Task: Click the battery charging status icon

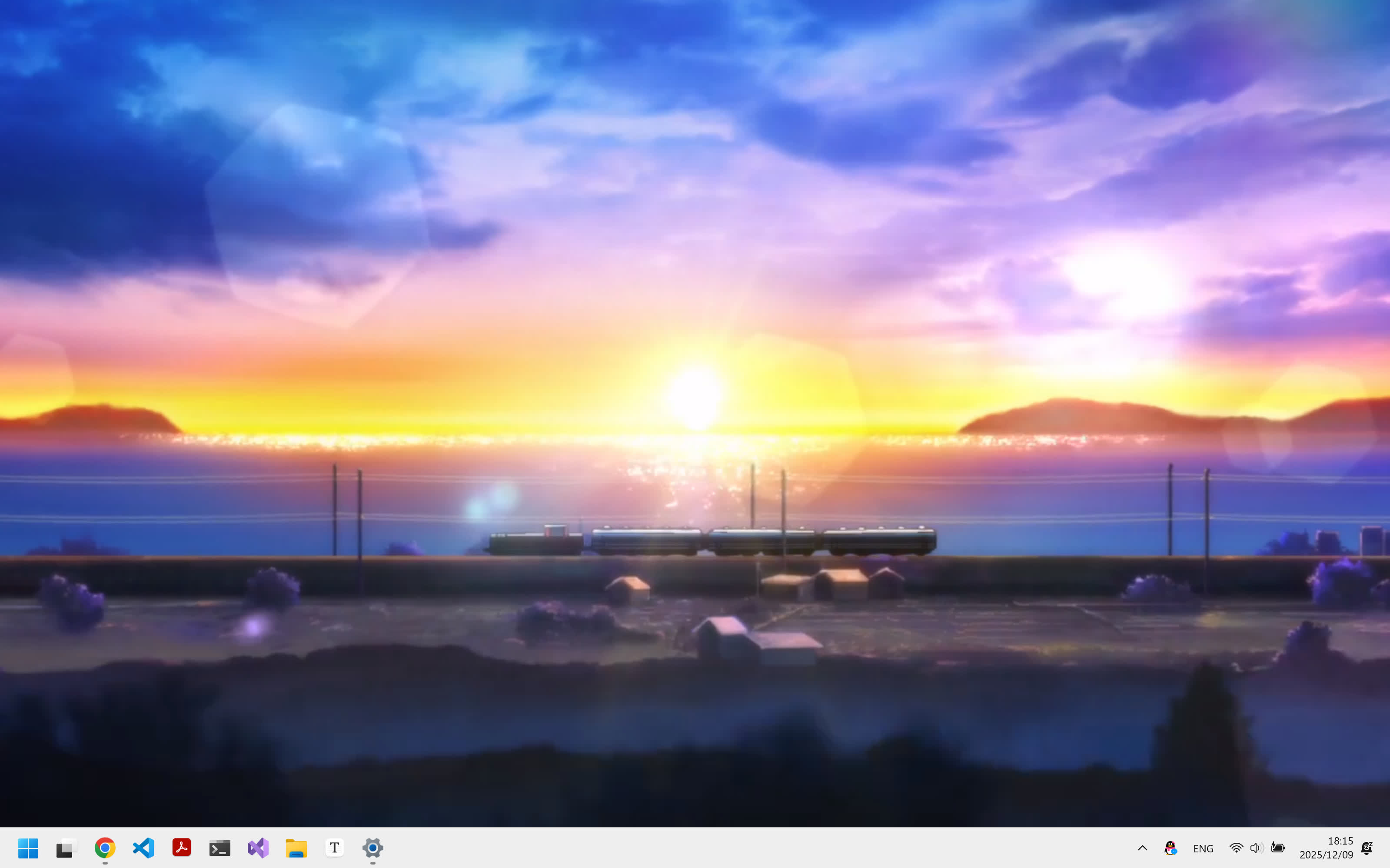Action: point(1277,848)
